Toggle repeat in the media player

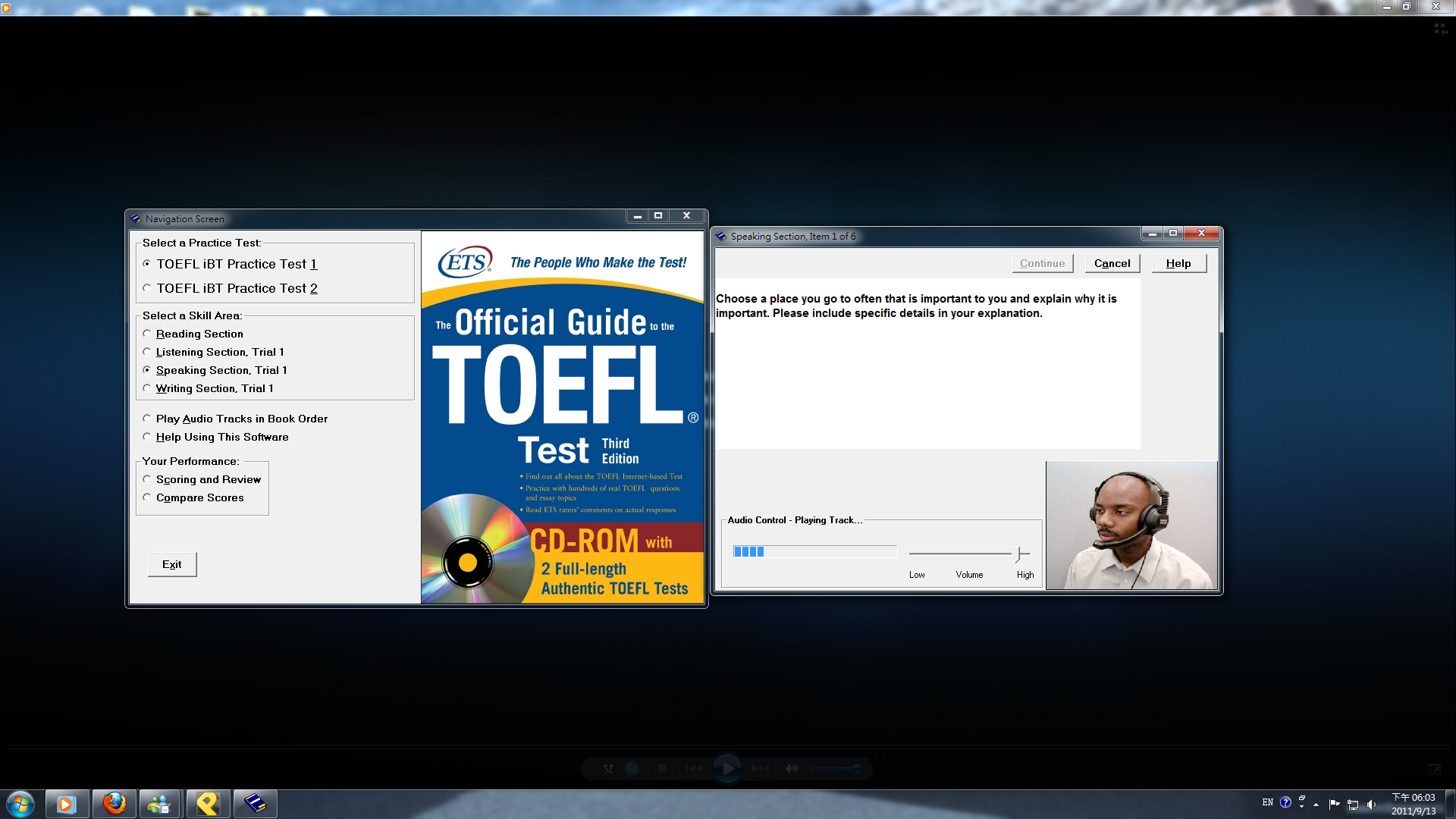632,768
